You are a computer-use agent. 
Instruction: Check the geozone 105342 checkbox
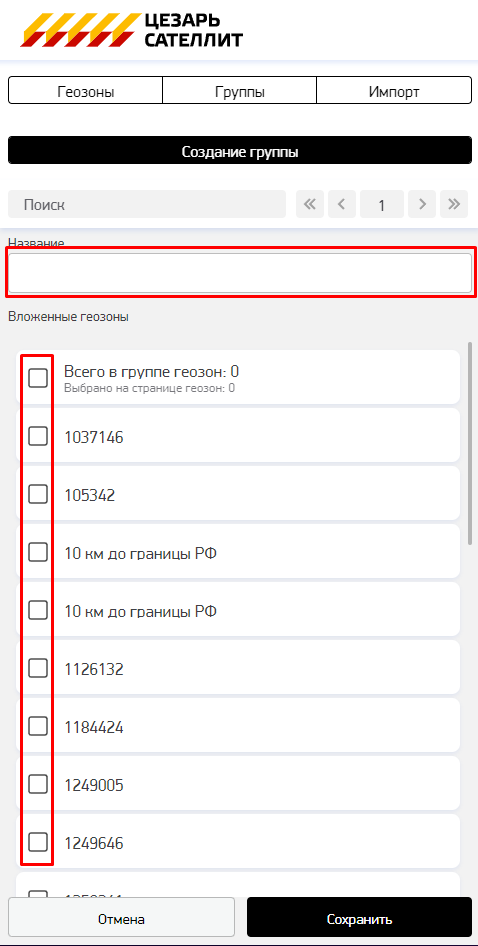click(x=38, y=494)
